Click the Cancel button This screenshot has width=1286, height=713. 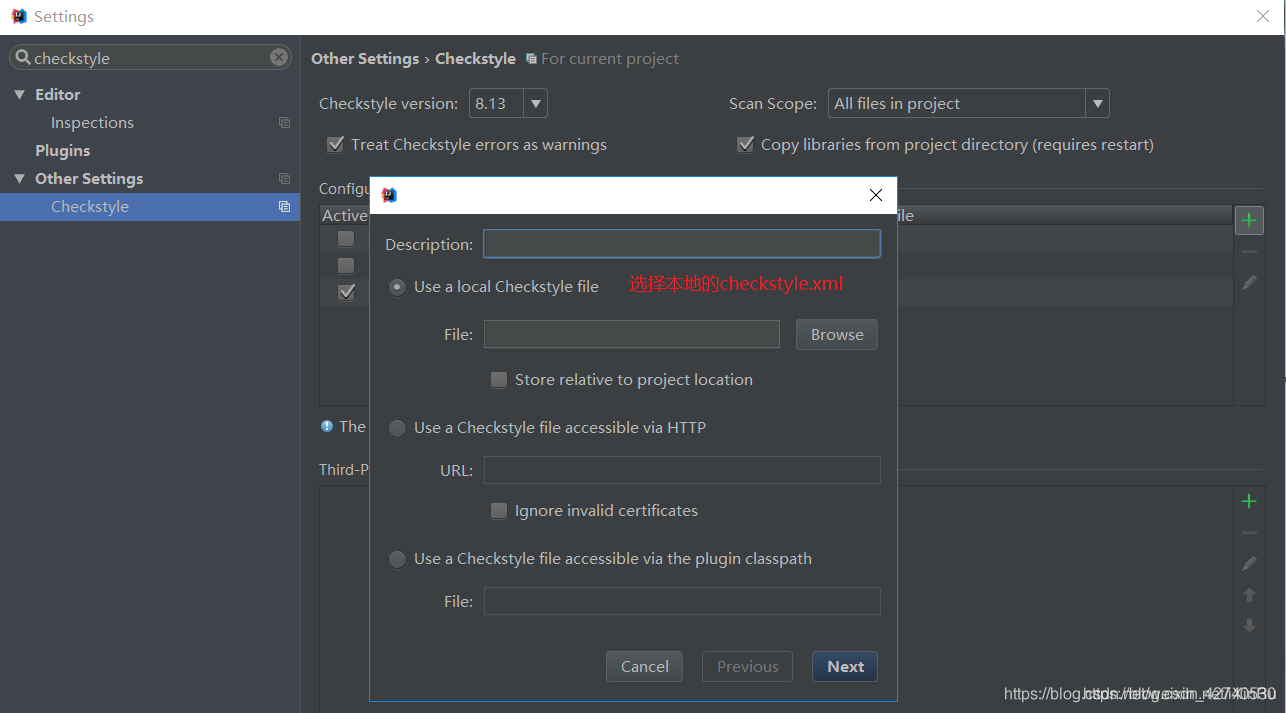point(645,667)
